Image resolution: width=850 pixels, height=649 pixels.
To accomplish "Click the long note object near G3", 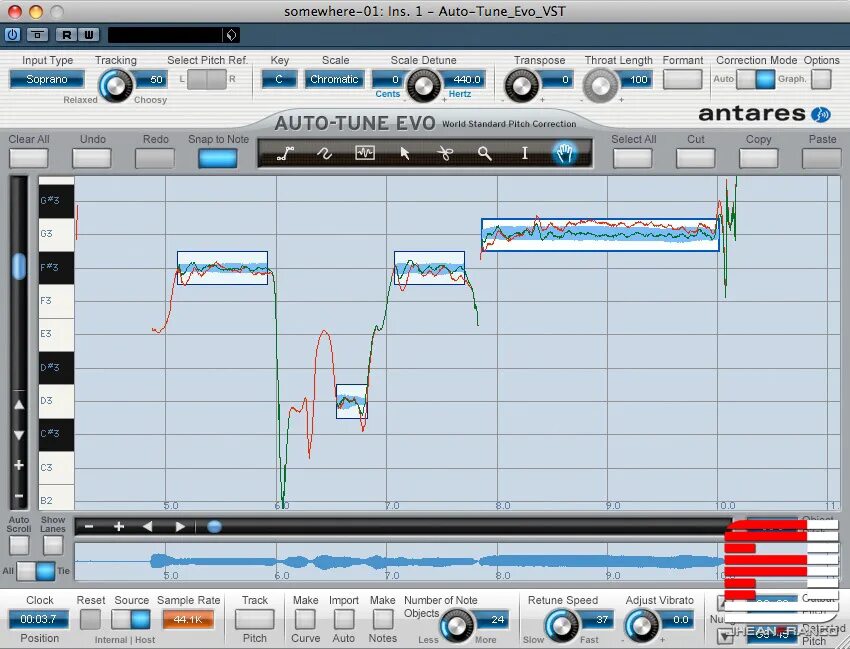I will pos(600,235).
